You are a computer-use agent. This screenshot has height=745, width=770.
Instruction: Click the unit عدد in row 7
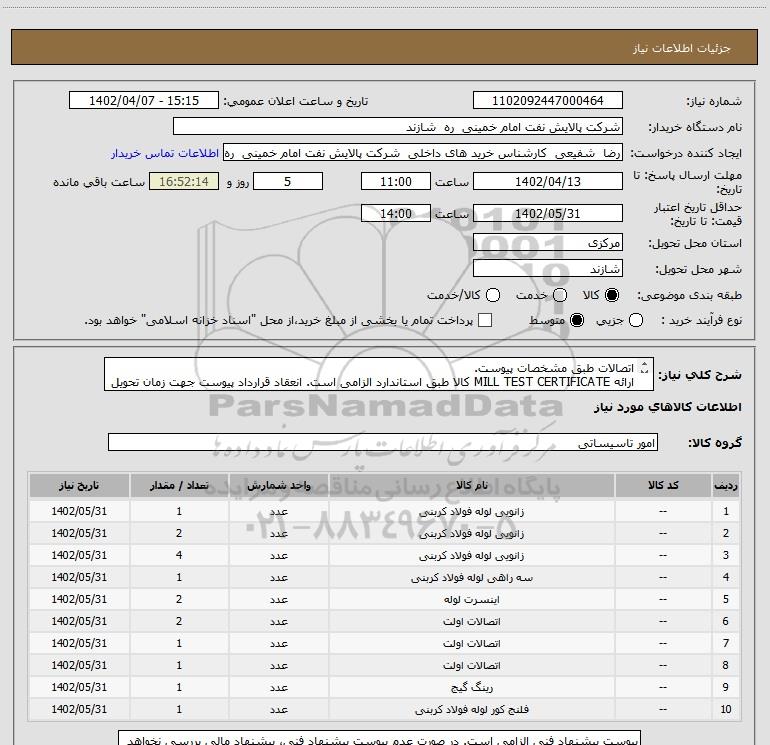point(278,643)
